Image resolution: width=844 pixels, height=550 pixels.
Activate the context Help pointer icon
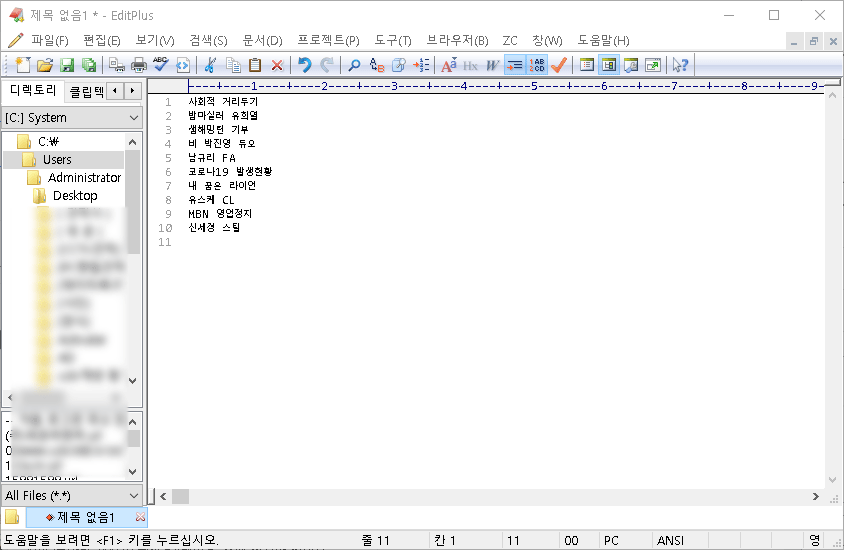680,65
